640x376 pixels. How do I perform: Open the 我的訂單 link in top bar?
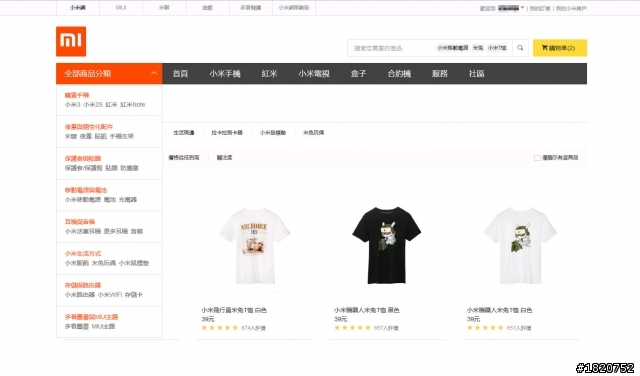(540, 8)
